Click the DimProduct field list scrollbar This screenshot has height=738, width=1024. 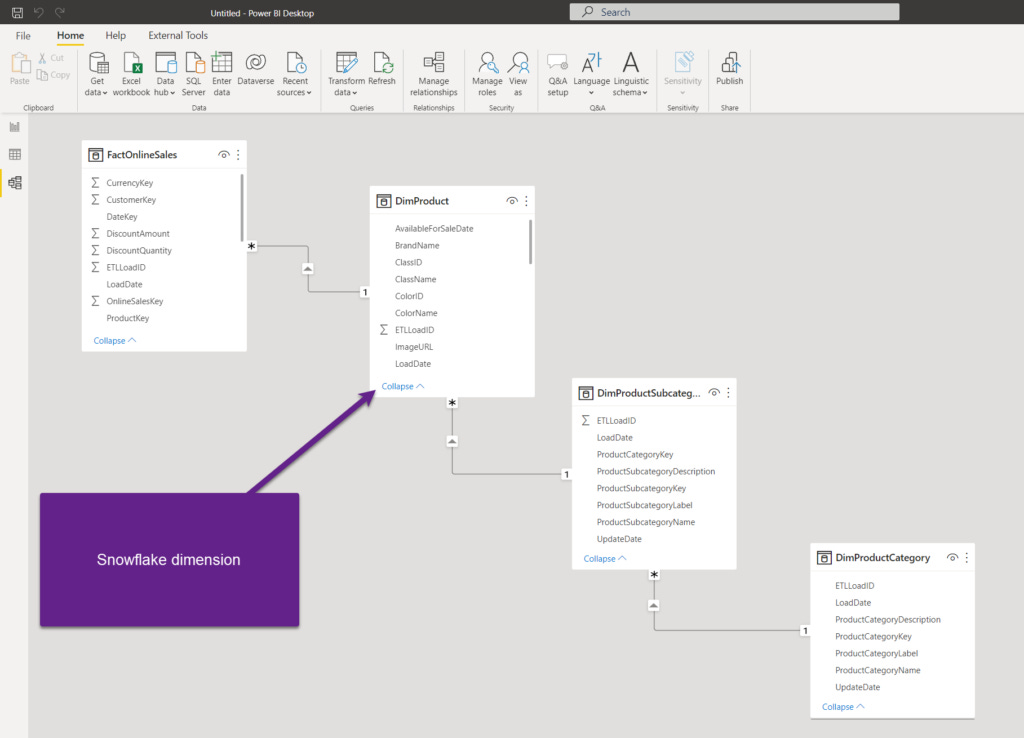coord(530,242)
